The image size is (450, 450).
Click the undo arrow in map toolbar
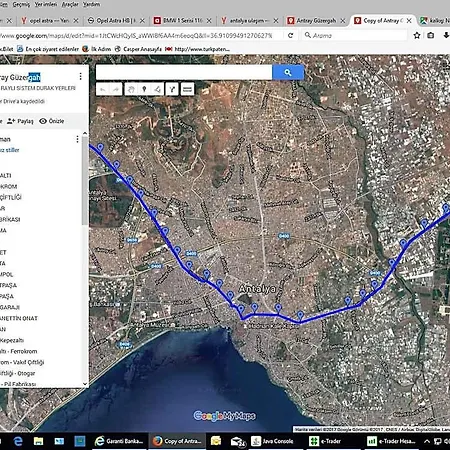[x=103, y=89]
